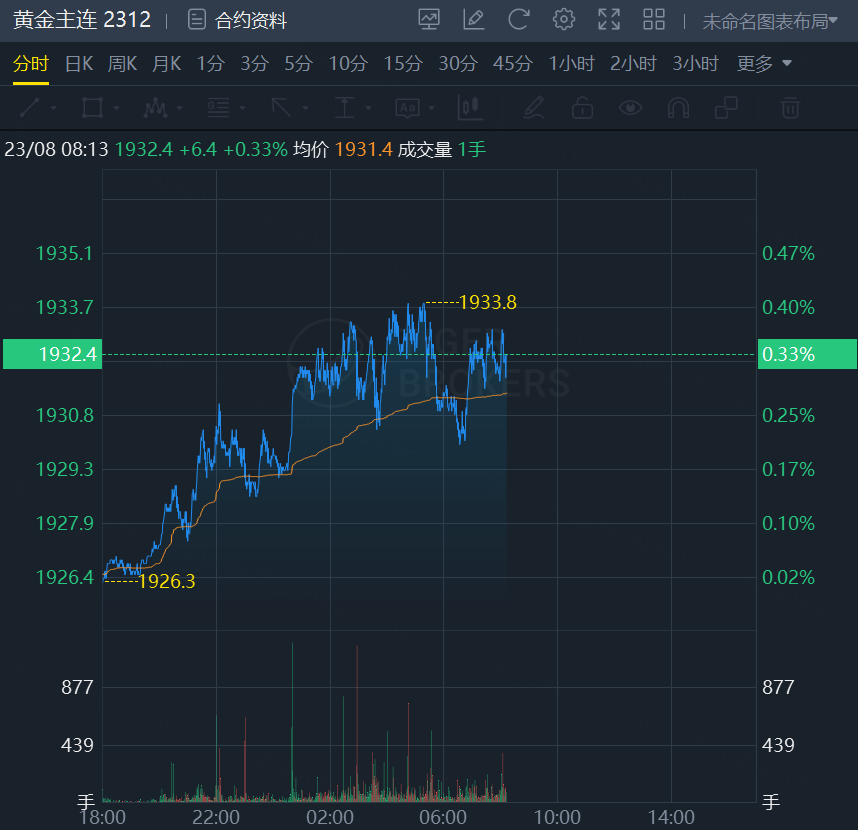
Task: Select the 3小时 interval
Action: click(695, 63)
